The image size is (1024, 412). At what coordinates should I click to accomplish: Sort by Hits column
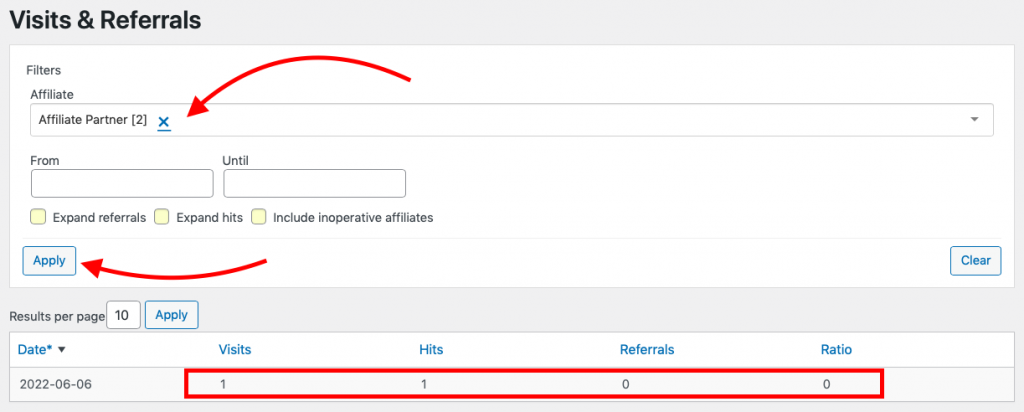click(431, 349)
